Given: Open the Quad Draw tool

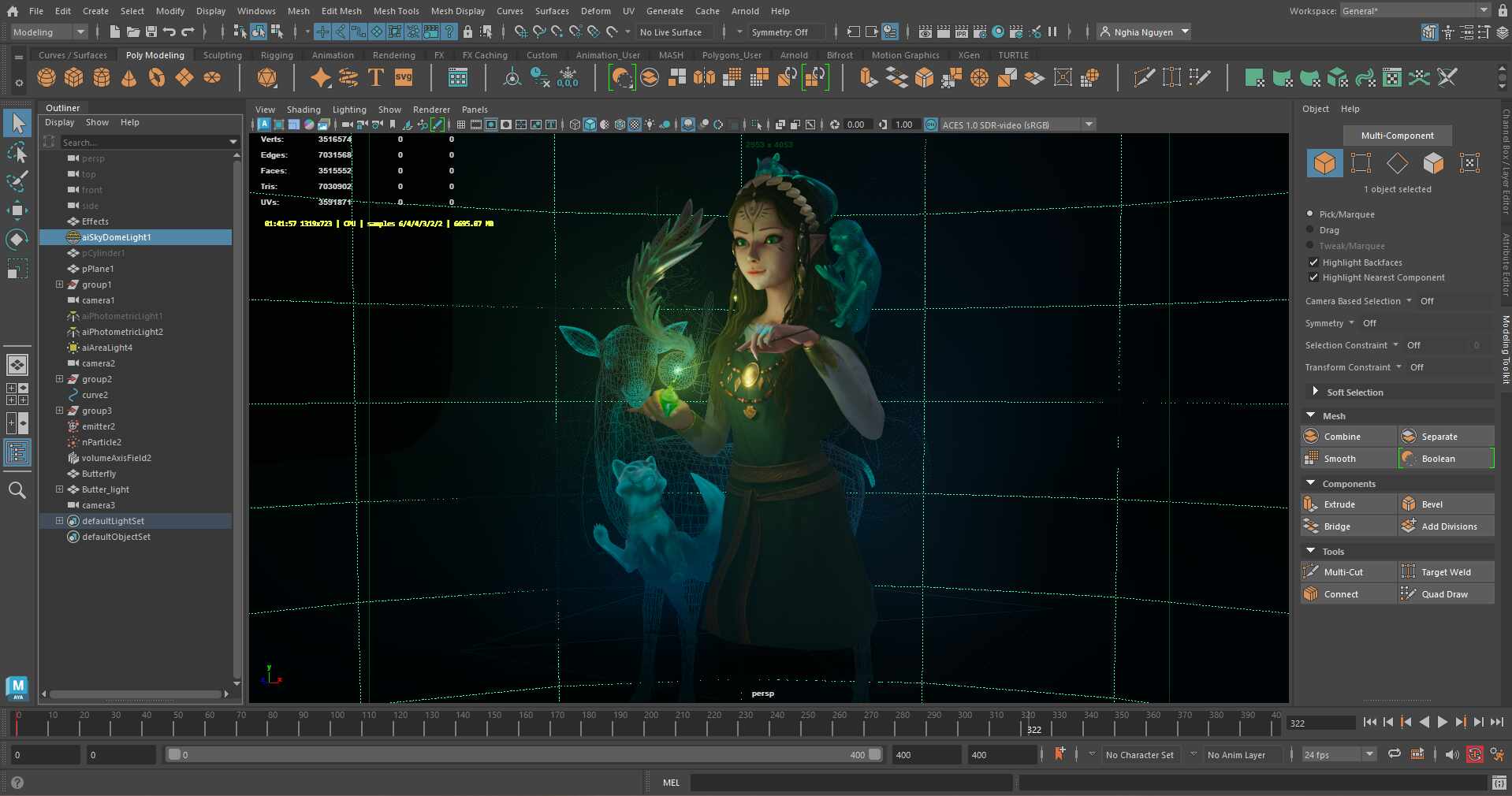Looking at the screenshot, I should [x=1446, y=594].
